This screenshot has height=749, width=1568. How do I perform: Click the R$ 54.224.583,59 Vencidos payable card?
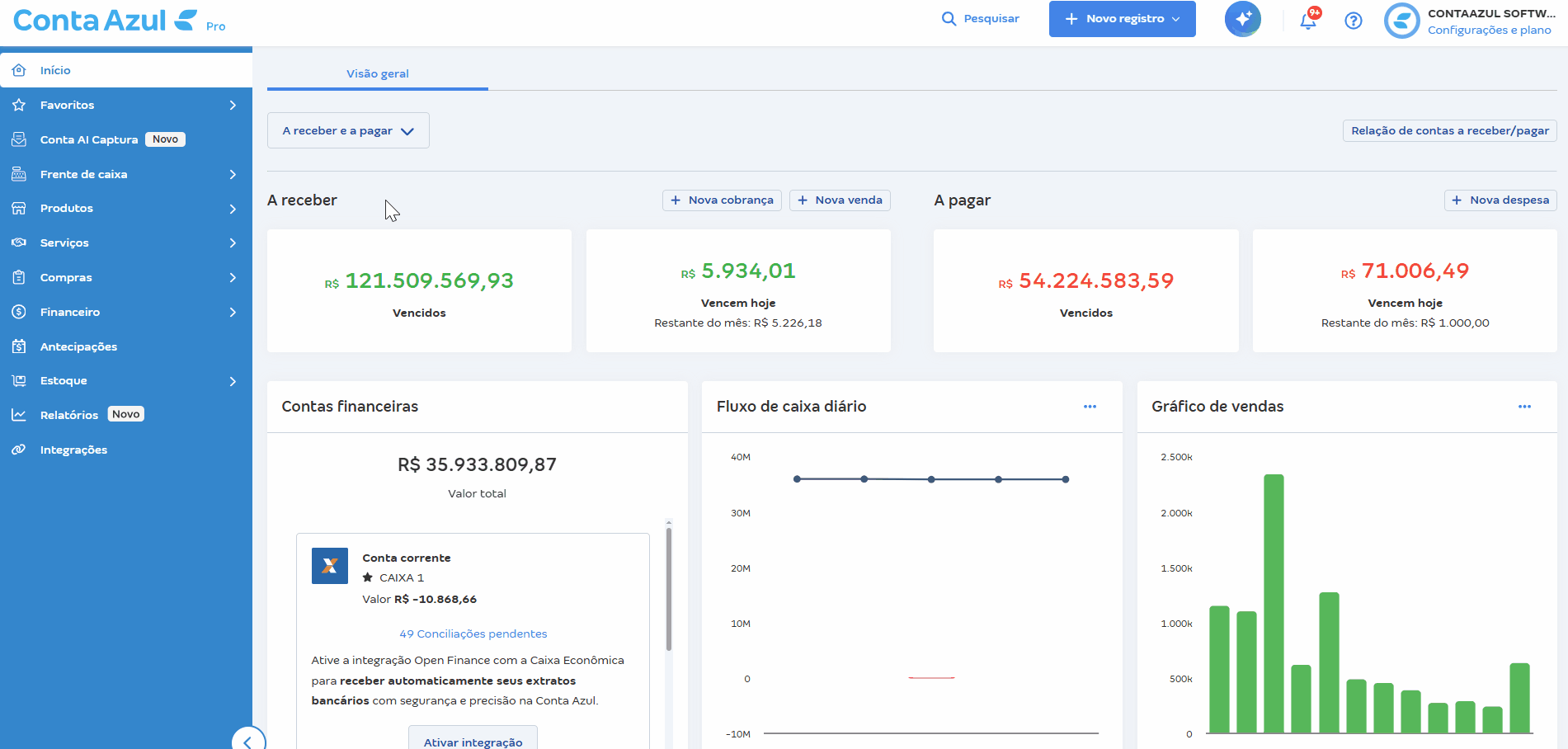1086,291
